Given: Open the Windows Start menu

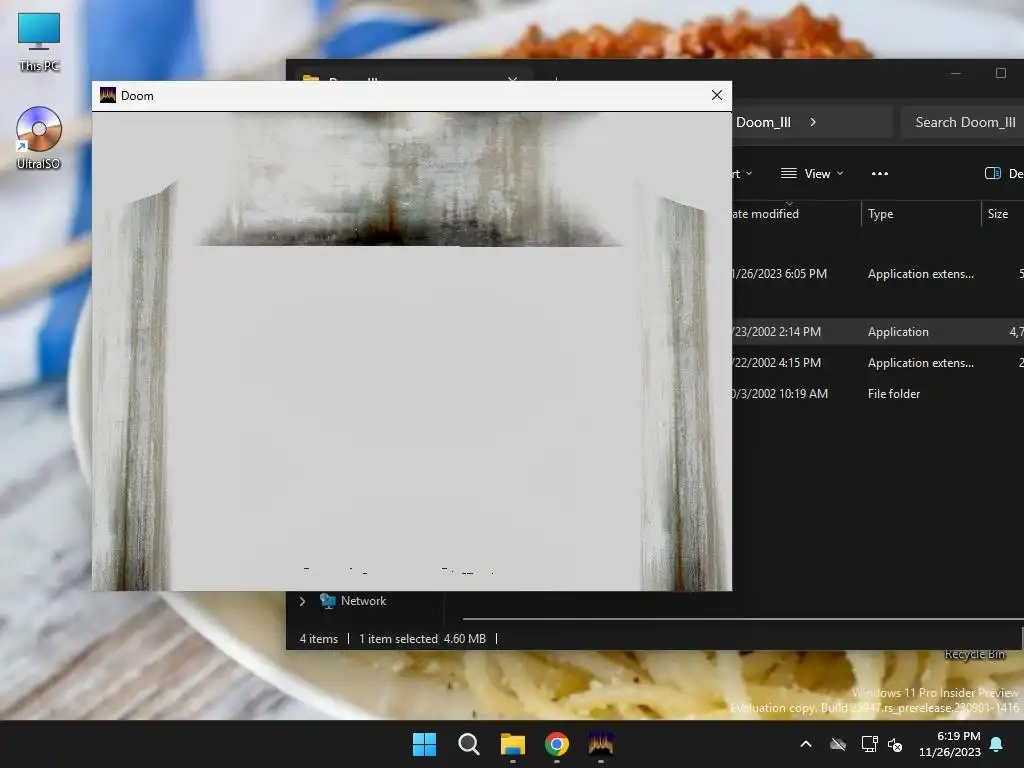Looking at the screenshot, I should click(424, 744).
